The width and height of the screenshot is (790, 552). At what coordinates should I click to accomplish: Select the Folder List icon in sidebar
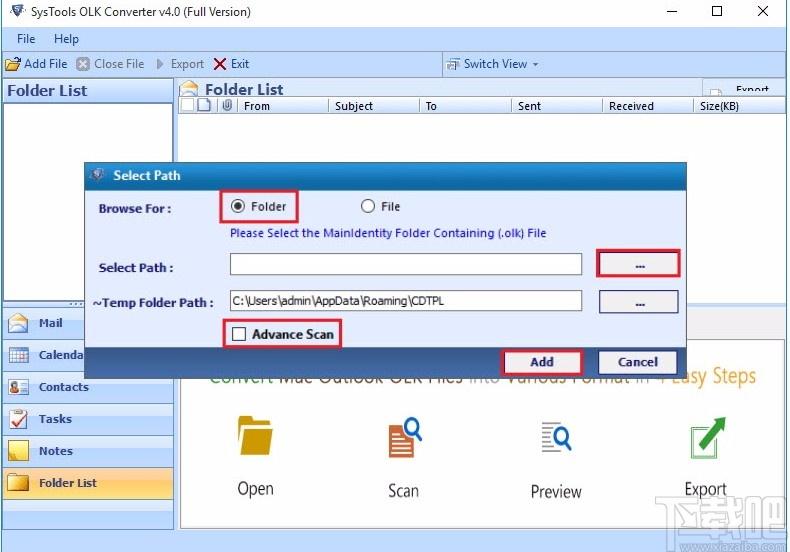click(19, 483)
